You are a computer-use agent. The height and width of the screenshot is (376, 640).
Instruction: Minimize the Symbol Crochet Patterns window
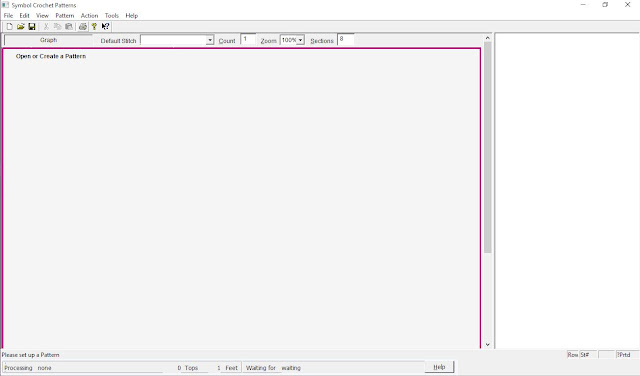click(583, 5)
